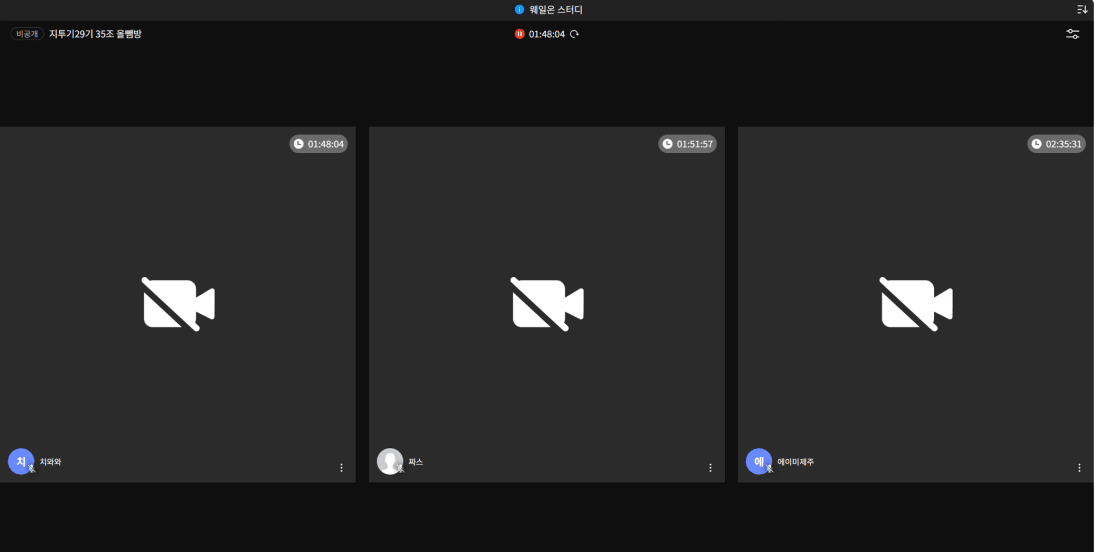Click the muted microphone icon for 짜스
Screen dimensions: 1096x552
pos(401,469)
